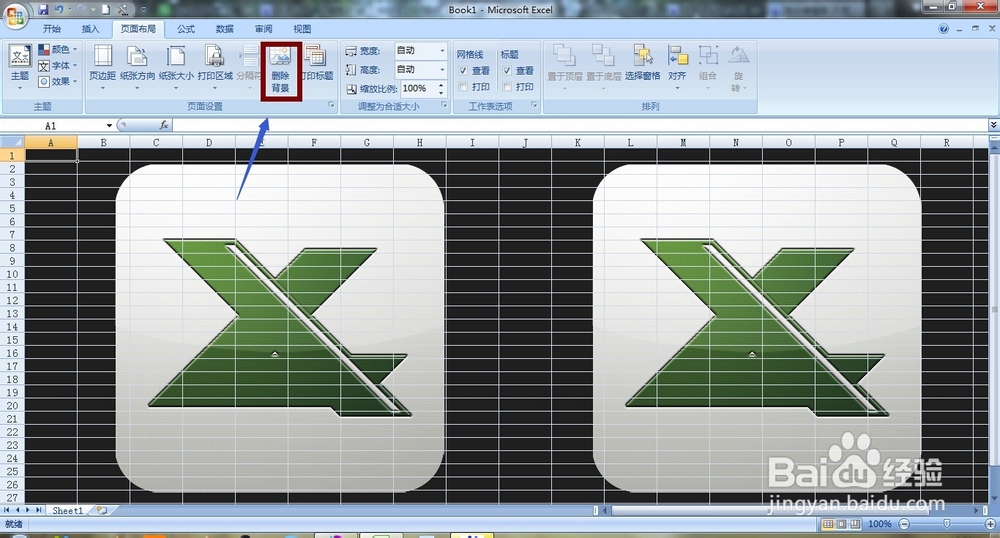1000x538 pixels.
Task: Open theme Effects (效果) dropdown
Action: click(x=58, y=82)
